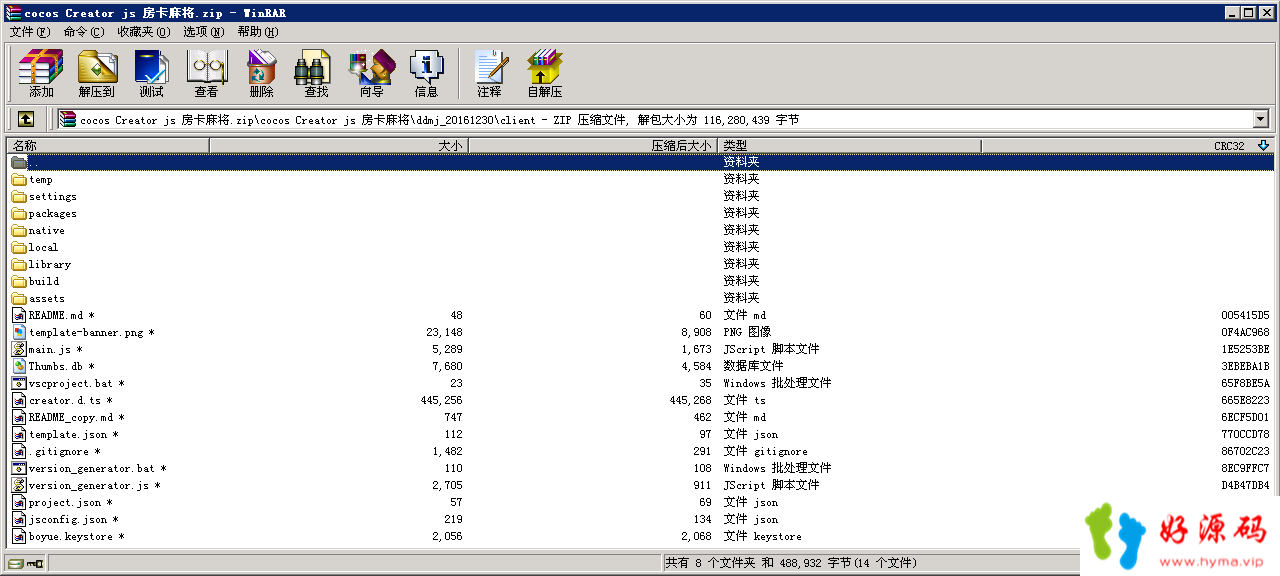1280x576 pixels.
Task: Select the .gitignore file row
Action: tap(640, 452)
